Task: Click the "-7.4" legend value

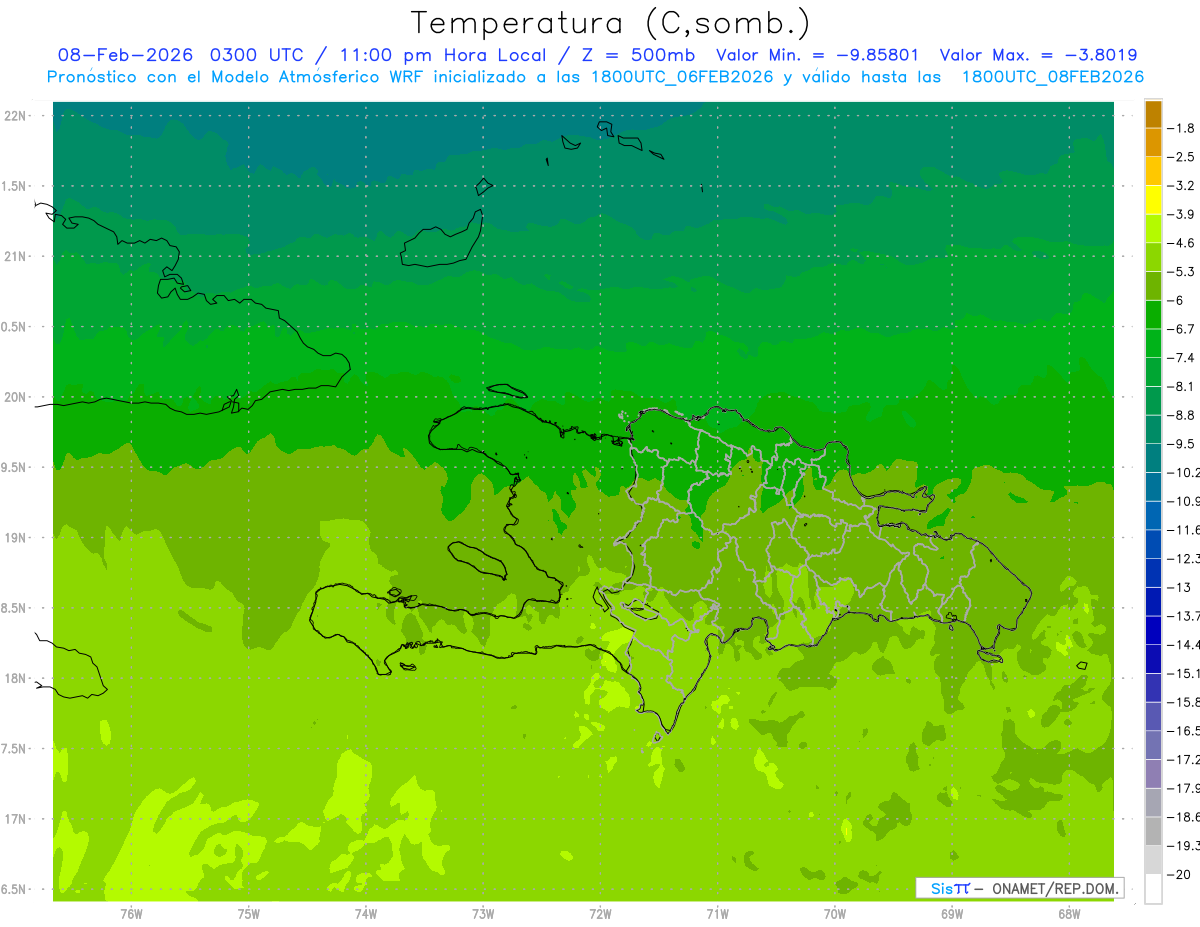Action: point(1181,357)
